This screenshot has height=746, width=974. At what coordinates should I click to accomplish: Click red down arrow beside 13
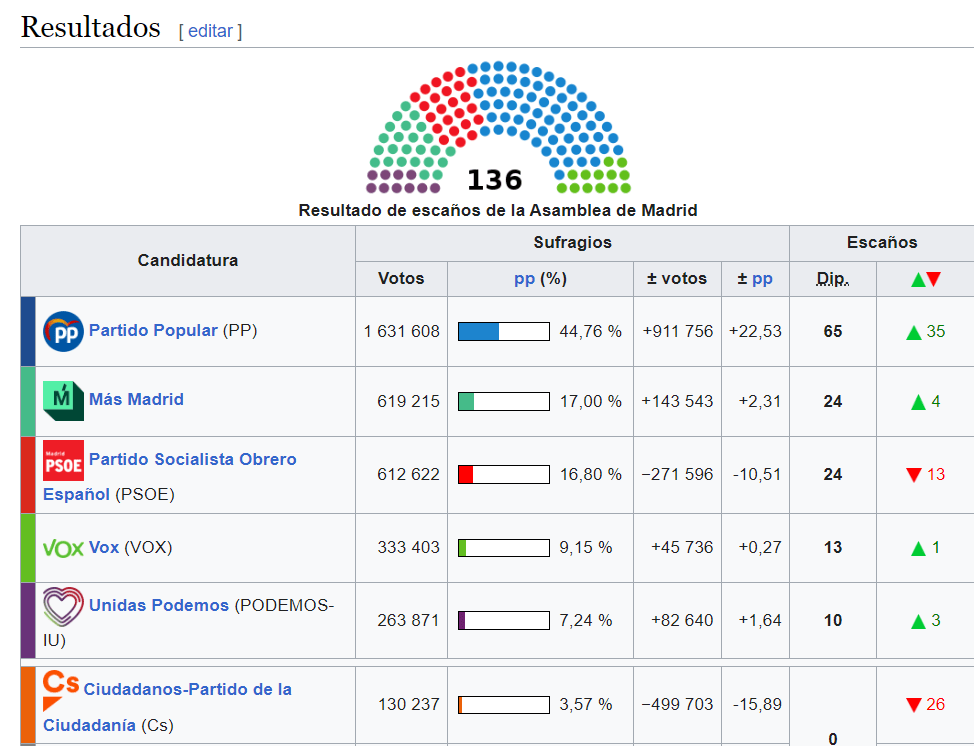click(913, 475)
